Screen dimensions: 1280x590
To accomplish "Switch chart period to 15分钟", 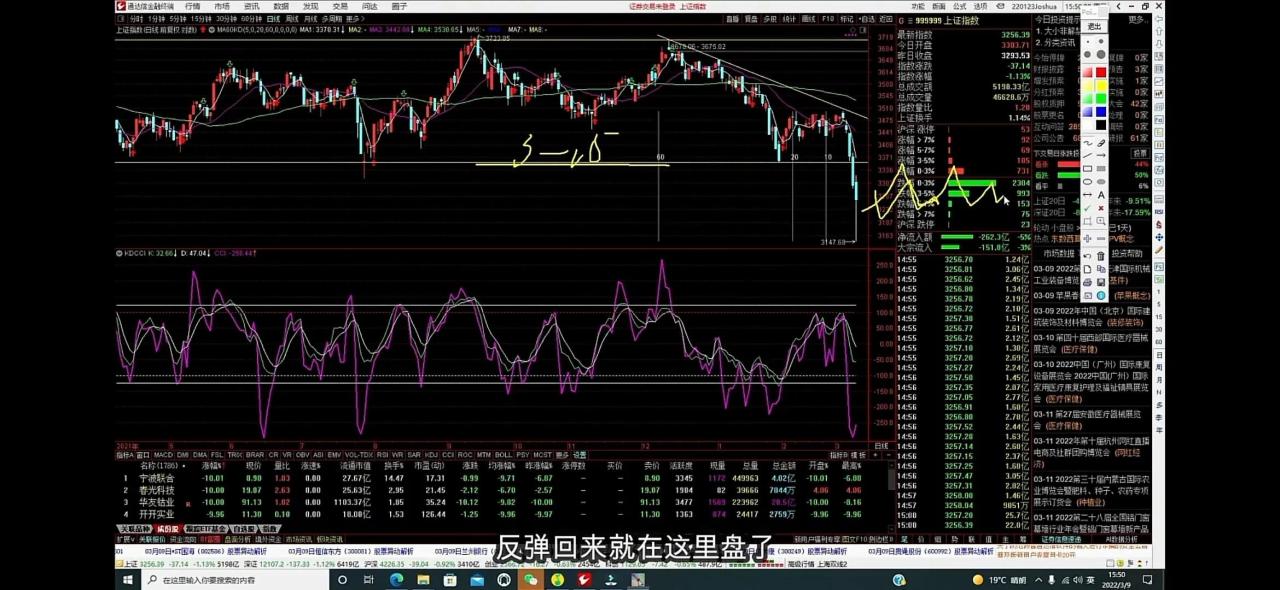I will (201, 19).
